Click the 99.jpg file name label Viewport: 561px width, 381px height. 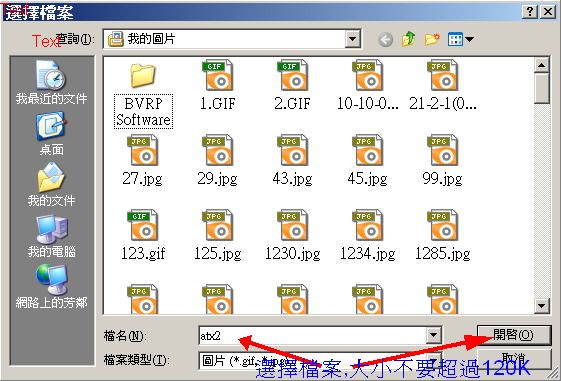(443, 179)
